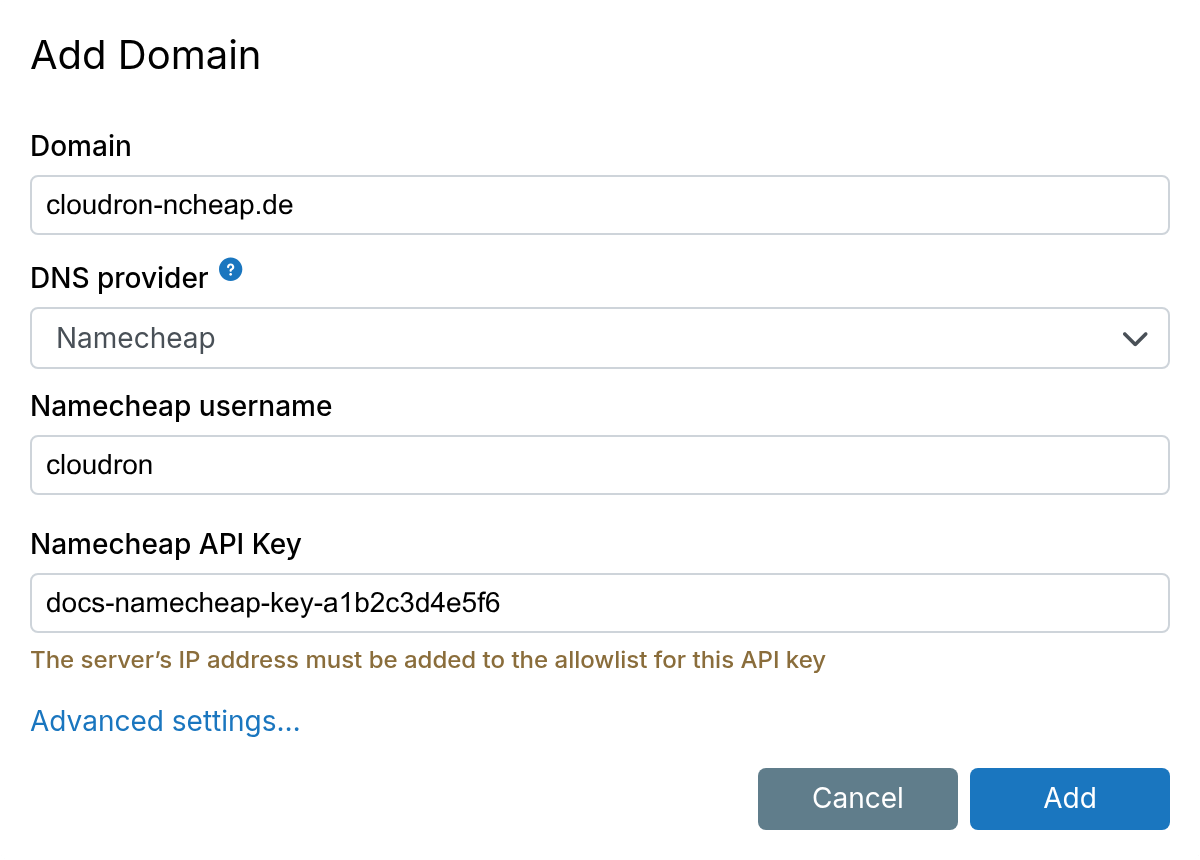Focus the Namecheap username field
Image resolution: width=1200 pixels, height=860 pixels.
pyautogui.click(x=600, y=464)
